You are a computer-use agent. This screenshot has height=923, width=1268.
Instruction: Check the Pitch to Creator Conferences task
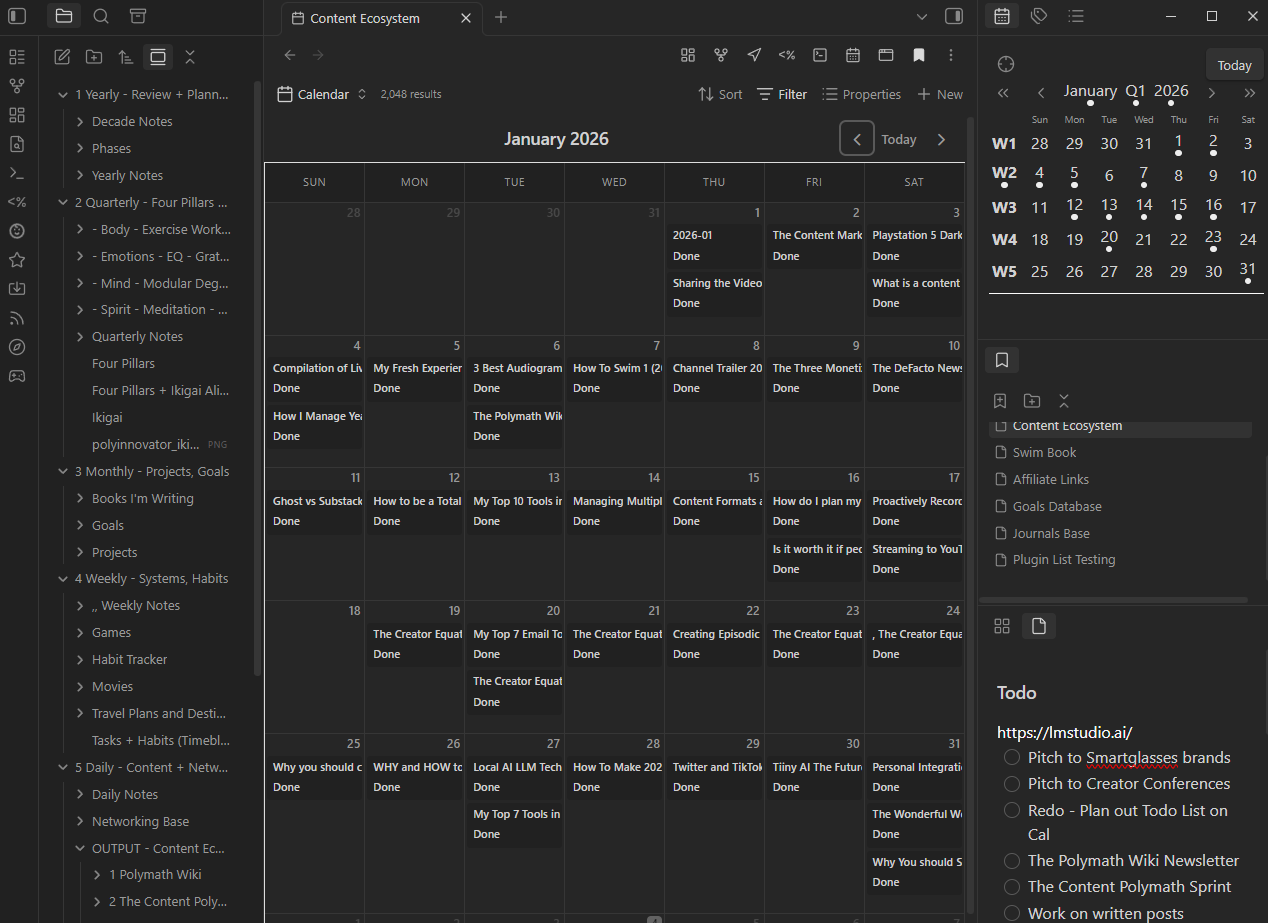(1012, 784)
